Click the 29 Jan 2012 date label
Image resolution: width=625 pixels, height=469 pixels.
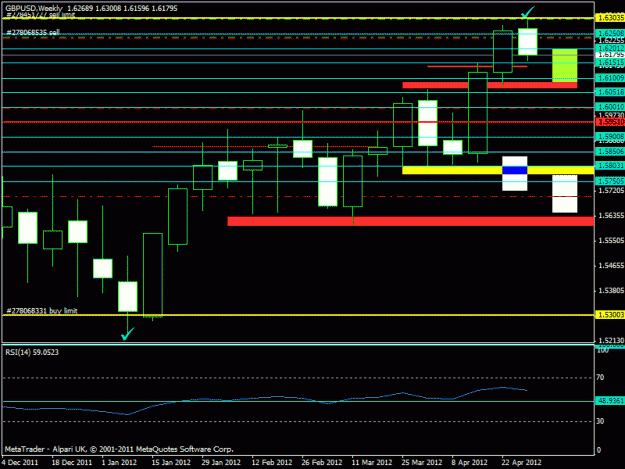(x=221, y=462)
